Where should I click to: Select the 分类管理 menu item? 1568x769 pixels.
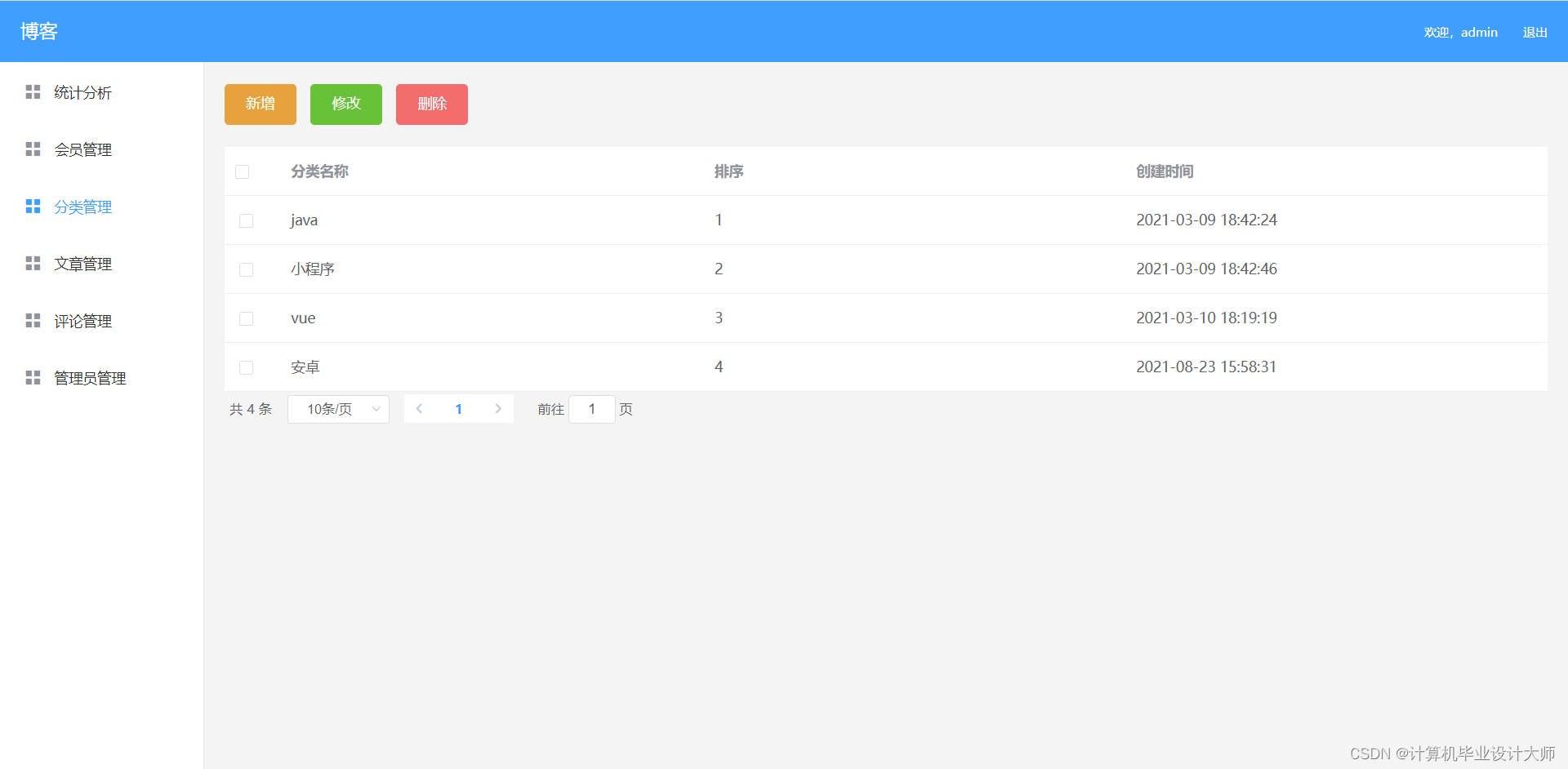click(x=101, y=207)
